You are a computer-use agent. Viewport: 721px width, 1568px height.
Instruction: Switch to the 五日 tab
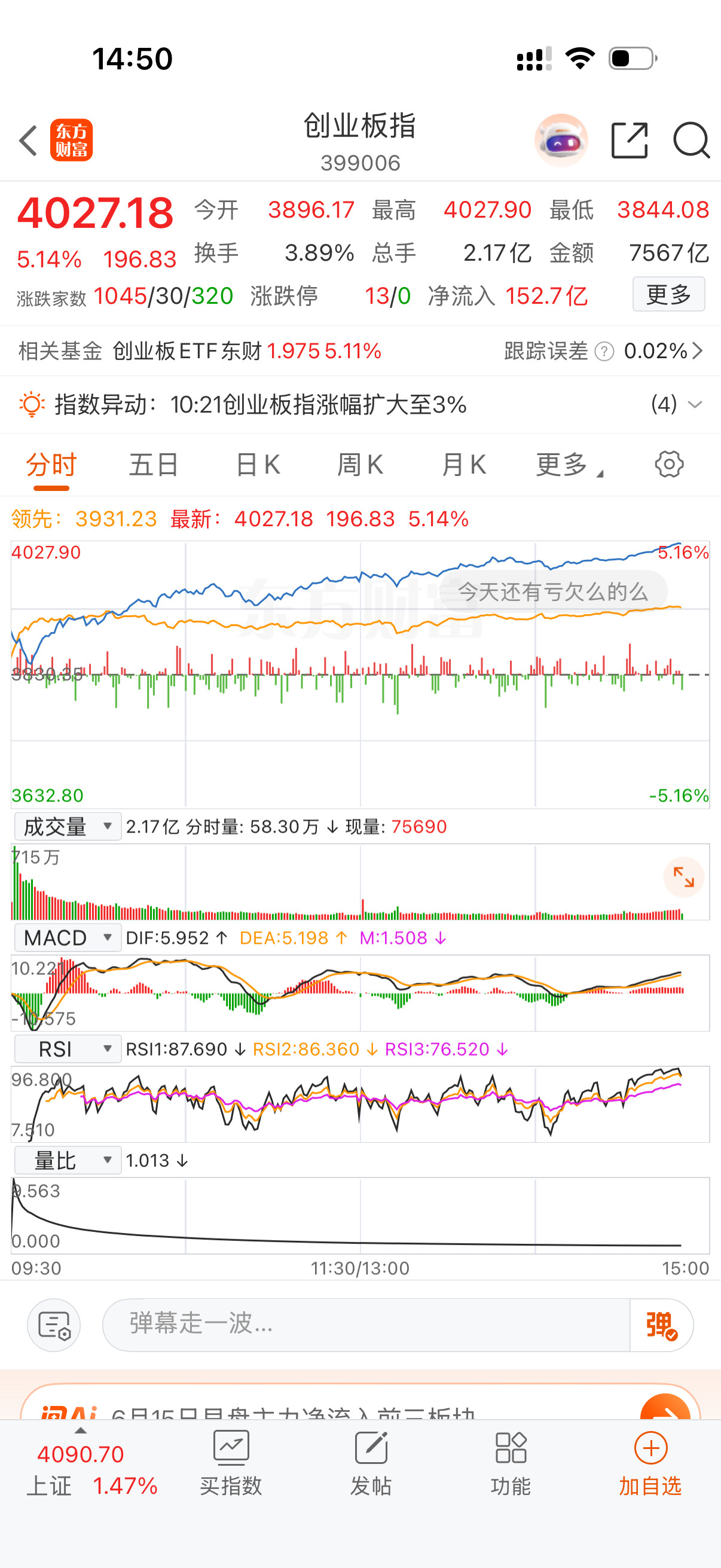click(153, 465)
